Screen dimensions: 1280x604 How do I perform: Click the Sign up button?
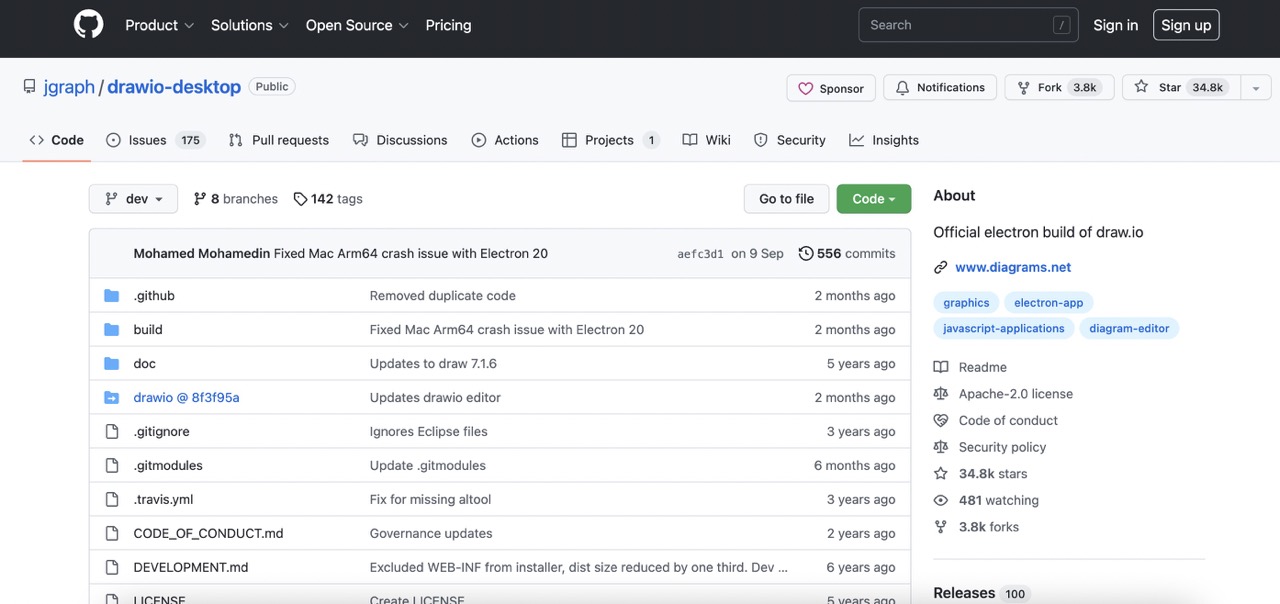pyautogui.click(x=1186, y=25)
